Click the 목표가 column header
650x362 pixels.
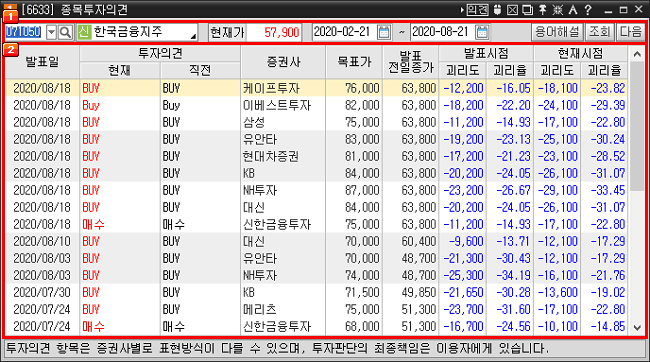click(354, 62)
